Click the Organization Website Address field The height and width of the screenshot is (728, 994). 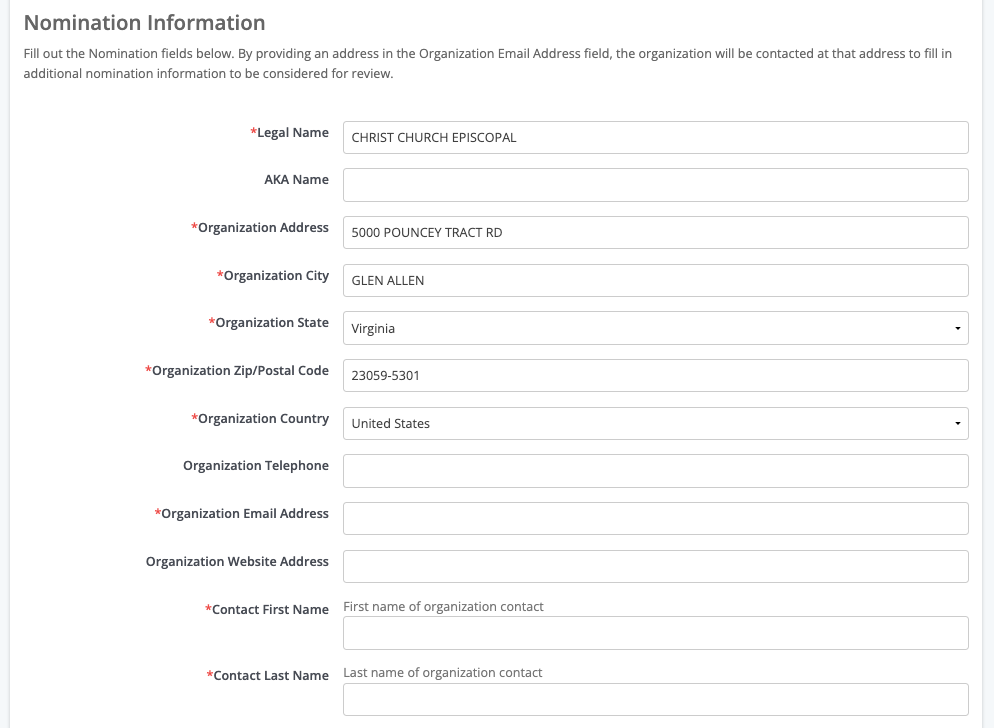point(655,566)
